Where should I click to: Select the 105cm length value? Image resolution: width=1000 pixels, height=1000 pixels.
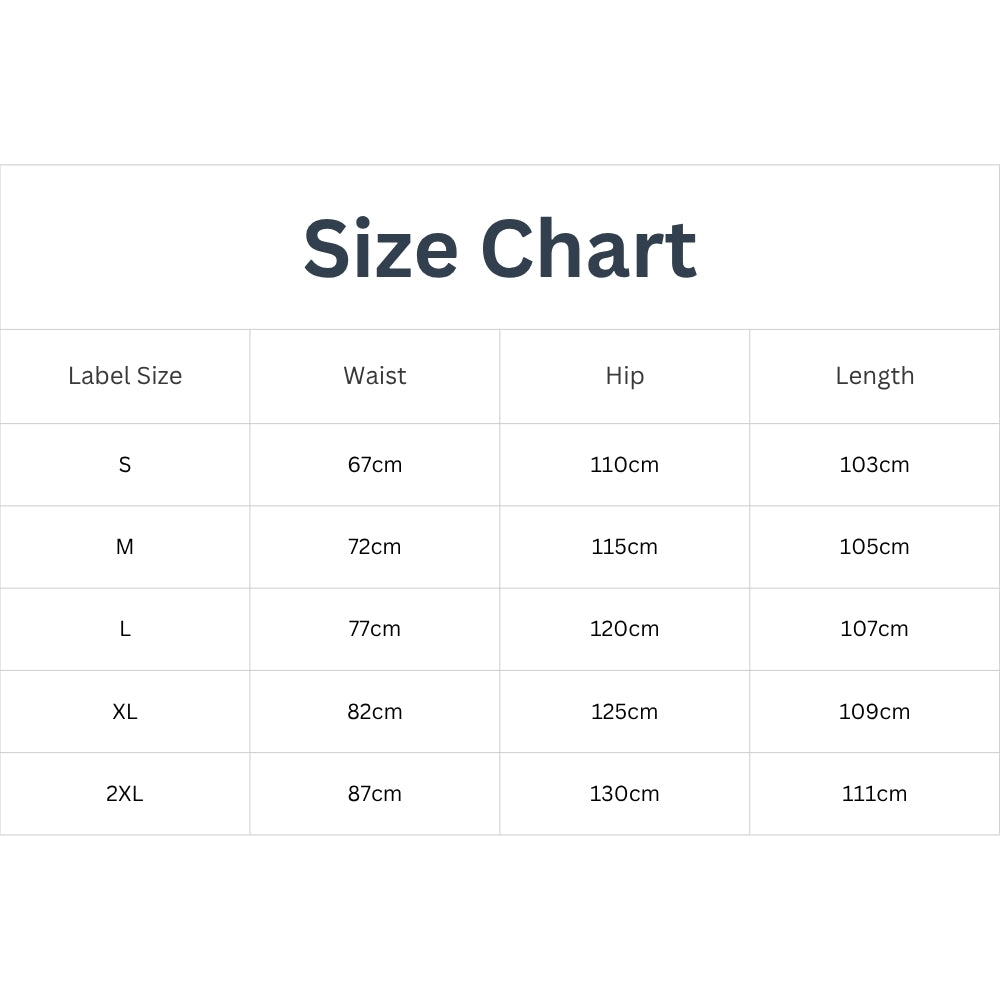pyautogui.click(x=875, y=547)
